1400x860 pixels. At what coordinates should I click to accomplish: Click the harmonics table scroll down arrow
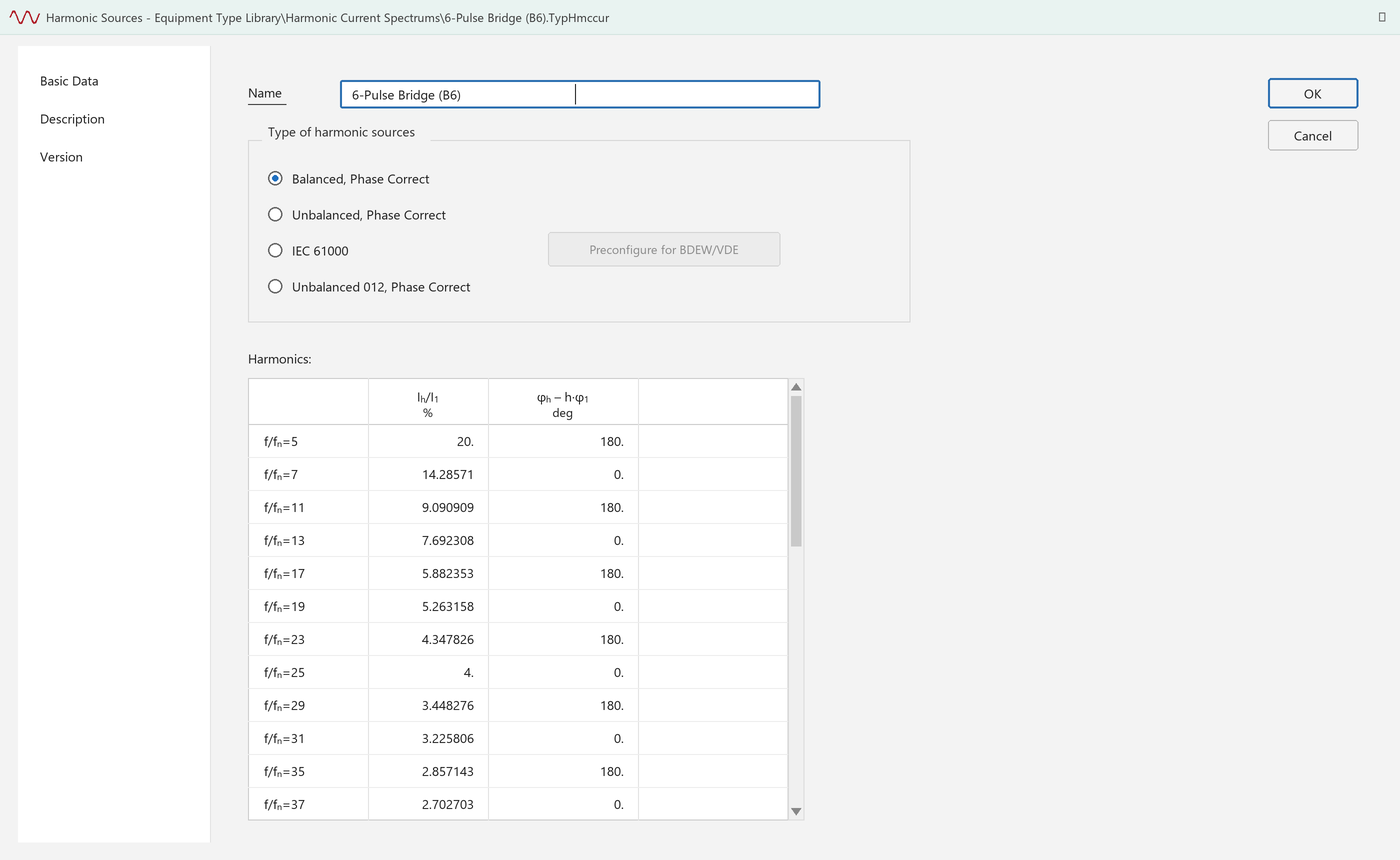click(x=796, y=811)
